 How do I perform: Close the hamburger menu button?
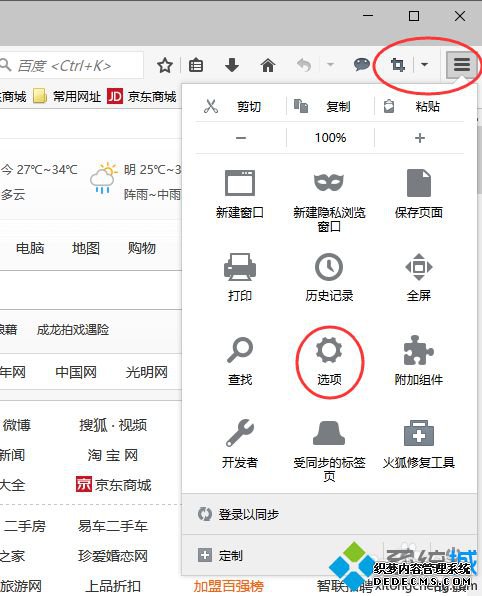click(x=461, y=65)
